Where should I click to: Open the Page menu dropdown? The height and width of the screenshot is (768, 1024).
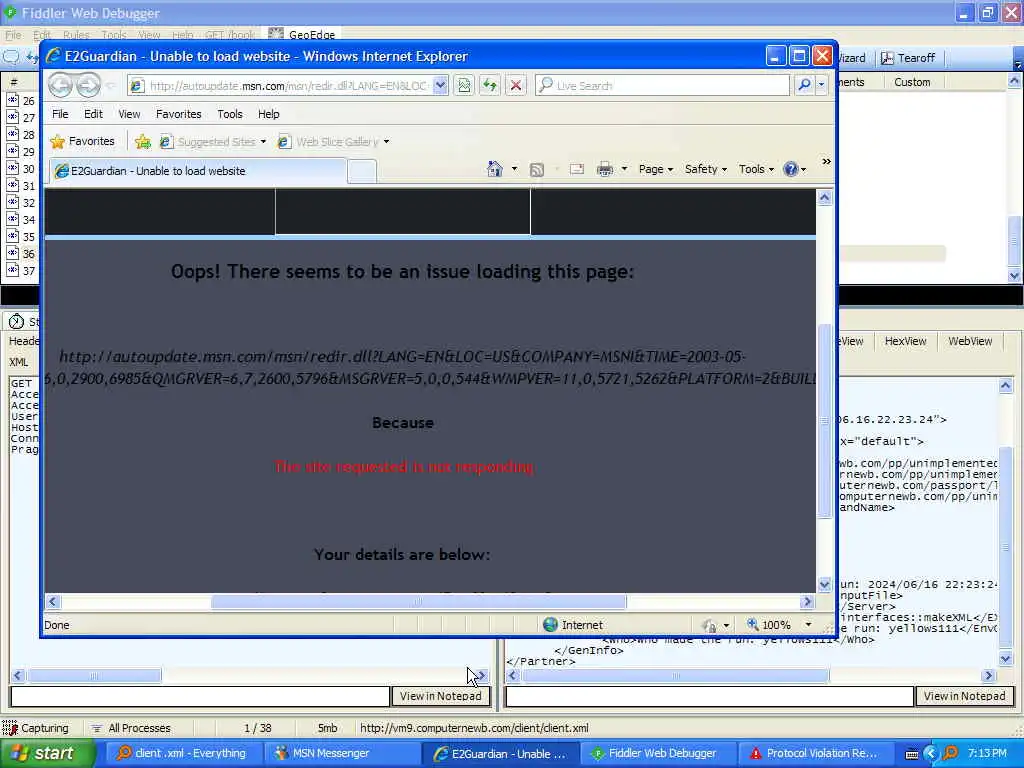pyautogui.click(x=656, y=169)
